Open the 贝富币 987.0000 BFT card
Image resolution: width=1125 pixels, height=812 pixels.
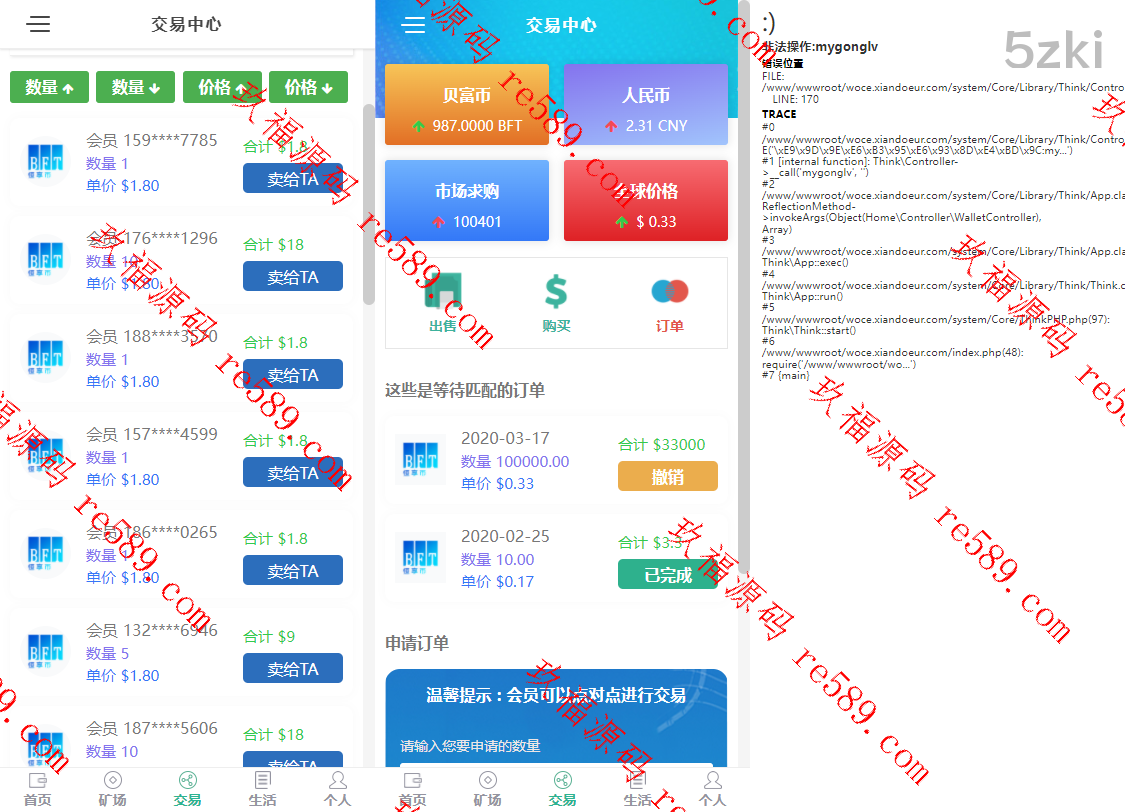467,105
